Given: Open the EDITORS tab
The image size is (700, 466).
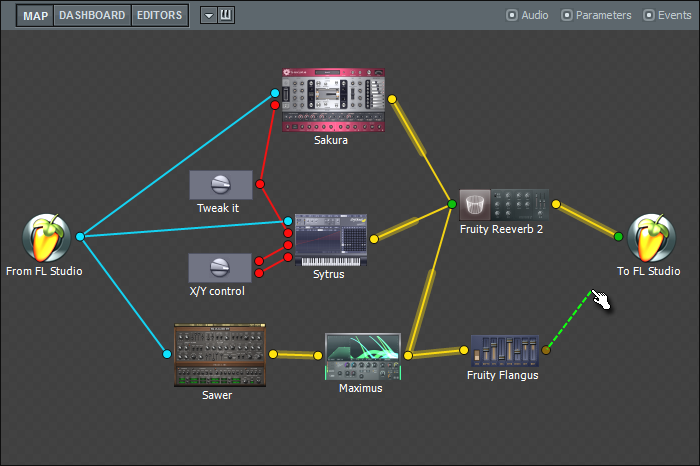Looking at the screenshot, I should point(159,15).
